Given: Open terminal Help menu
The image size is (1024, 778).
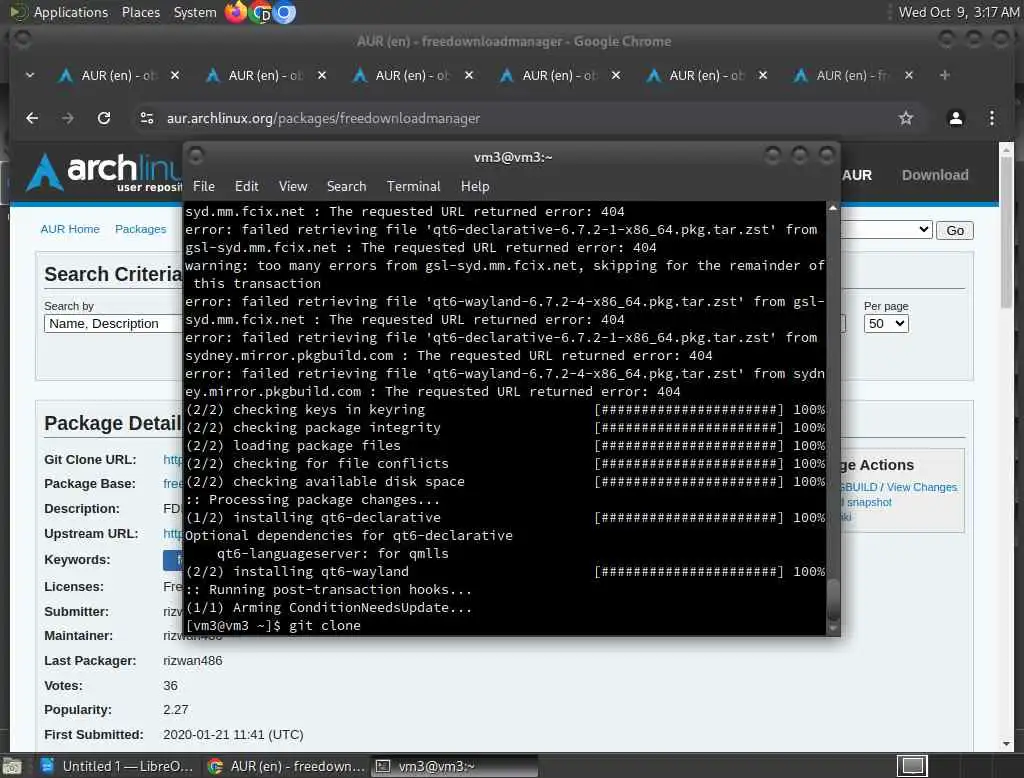Looking at the screenshot, I should click(x=475, y=186).
